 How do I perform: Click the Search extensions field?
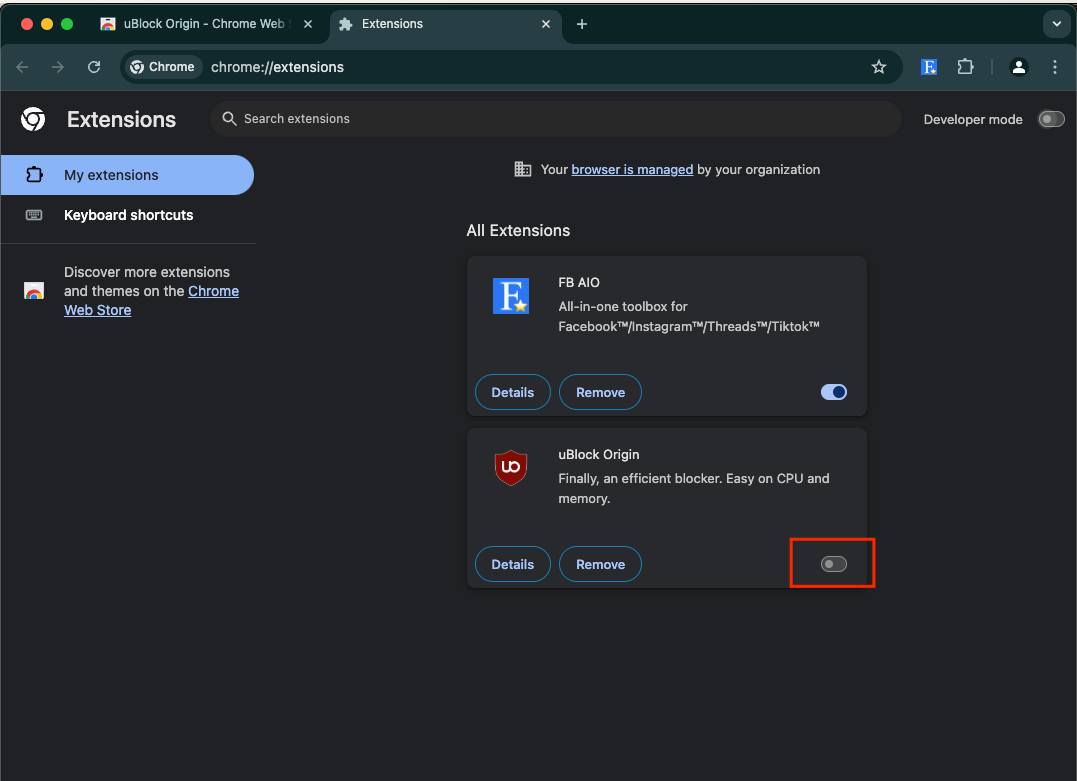[556, 119]
